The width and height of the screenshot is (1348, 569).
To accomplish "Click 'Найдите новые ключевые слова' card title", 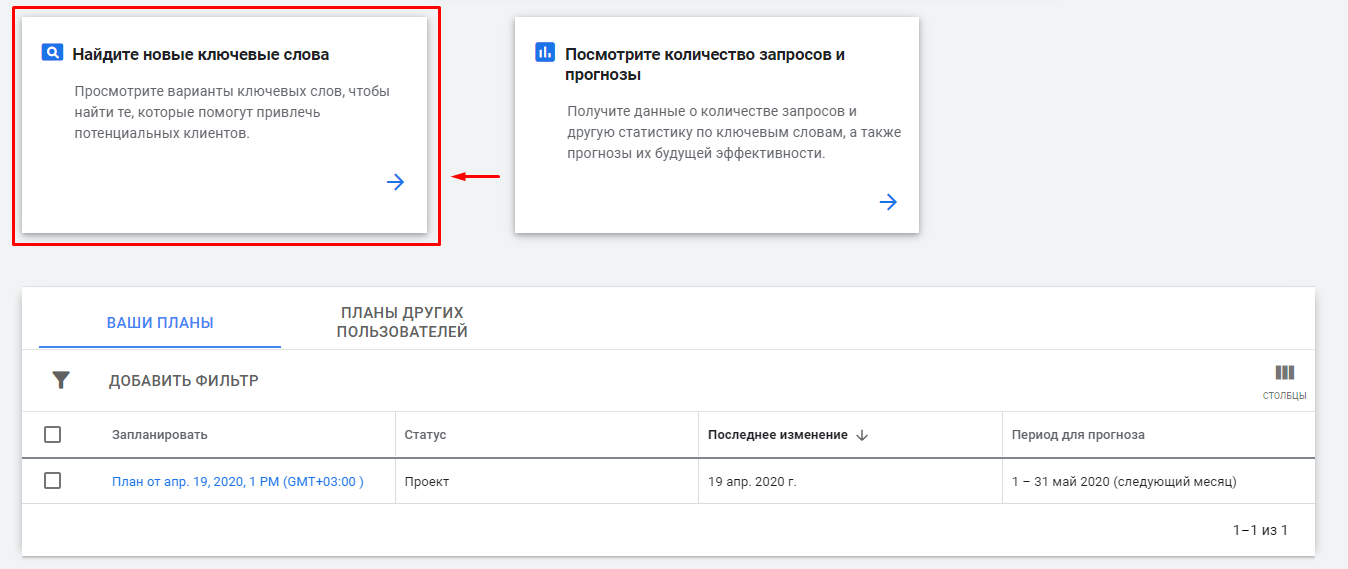I will tap(201, 54).
